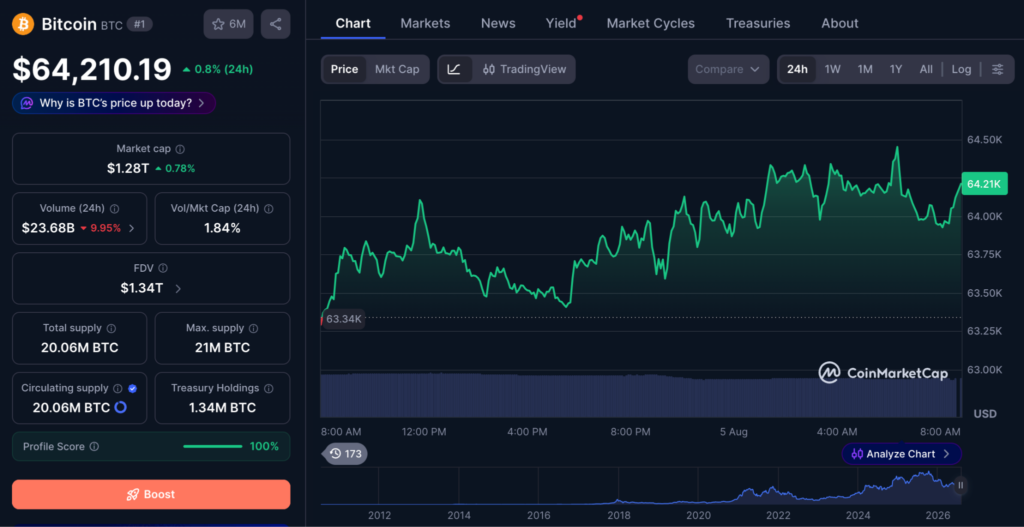Image resolution: width=1024 pixels, height=527 pixels.
Task: Open the Markets tab
Action: click(x=425, y=24)
